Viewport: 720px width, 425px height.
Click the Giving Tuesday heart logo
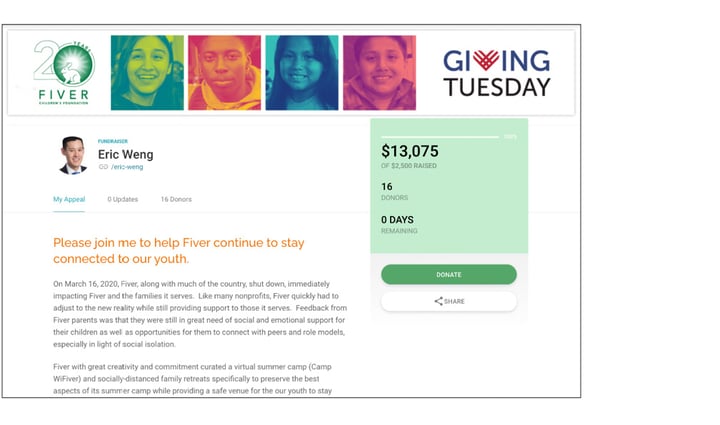486,60
